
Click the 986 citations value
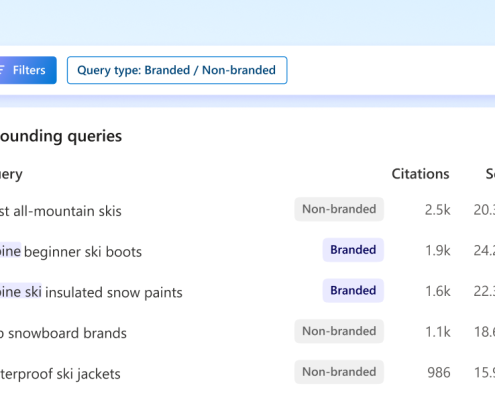[x=439, y=373]
